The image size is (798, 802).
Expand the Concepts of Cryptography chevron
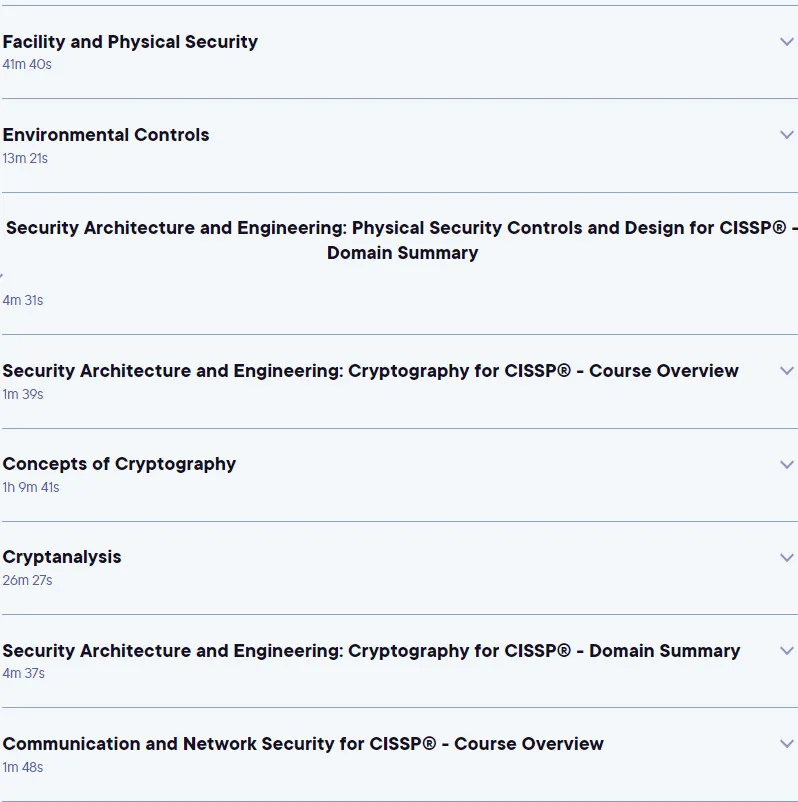(x=787, y=464)
